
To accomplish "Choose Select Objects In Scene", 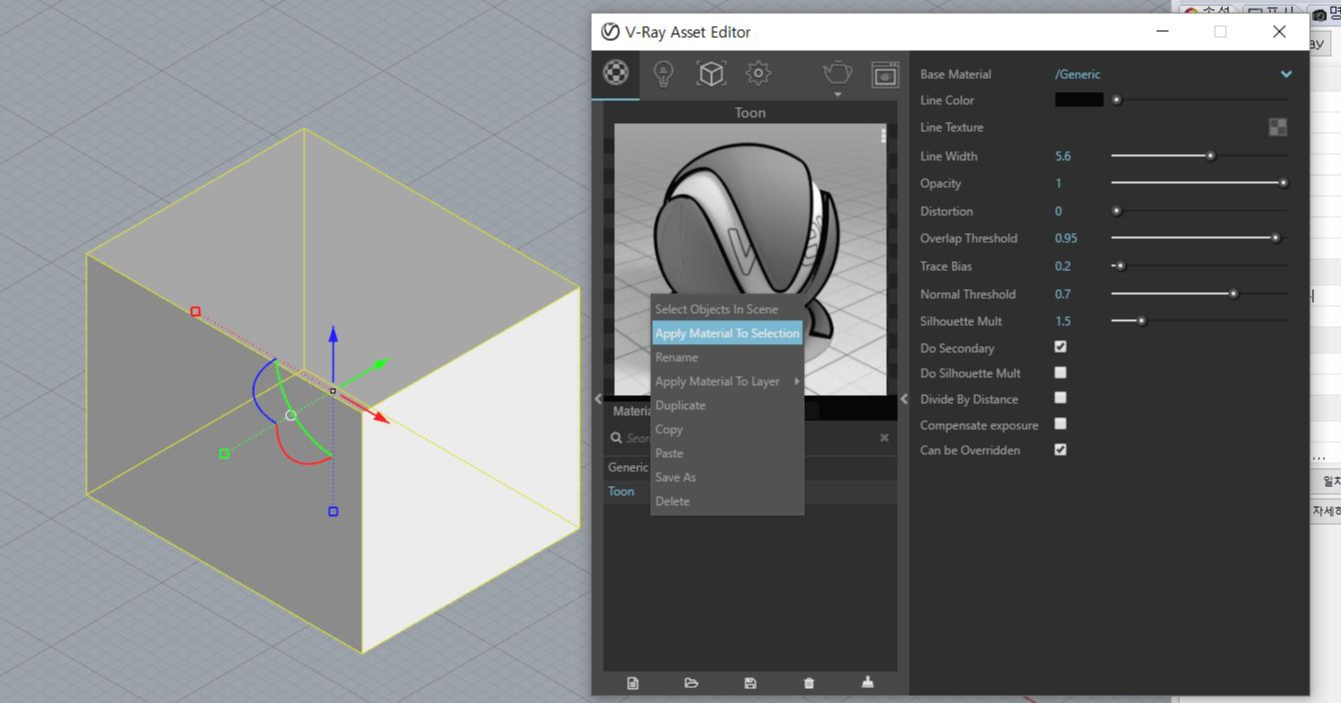I will click(727, 309).
